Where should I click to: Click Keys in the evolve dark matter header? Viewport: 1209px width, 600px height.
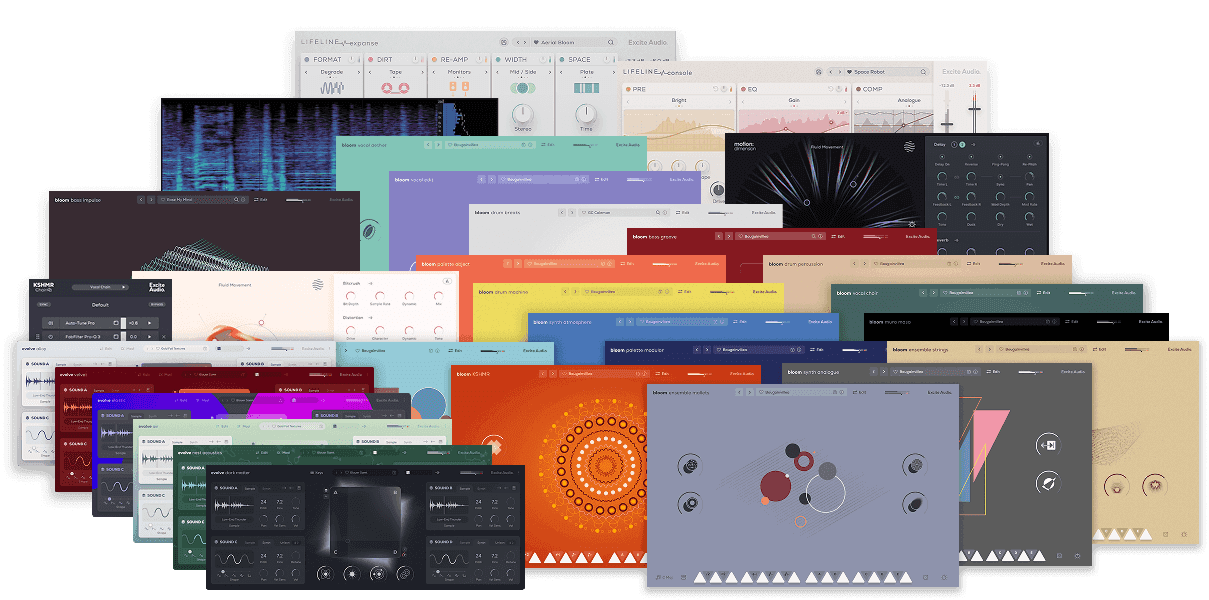316,473
